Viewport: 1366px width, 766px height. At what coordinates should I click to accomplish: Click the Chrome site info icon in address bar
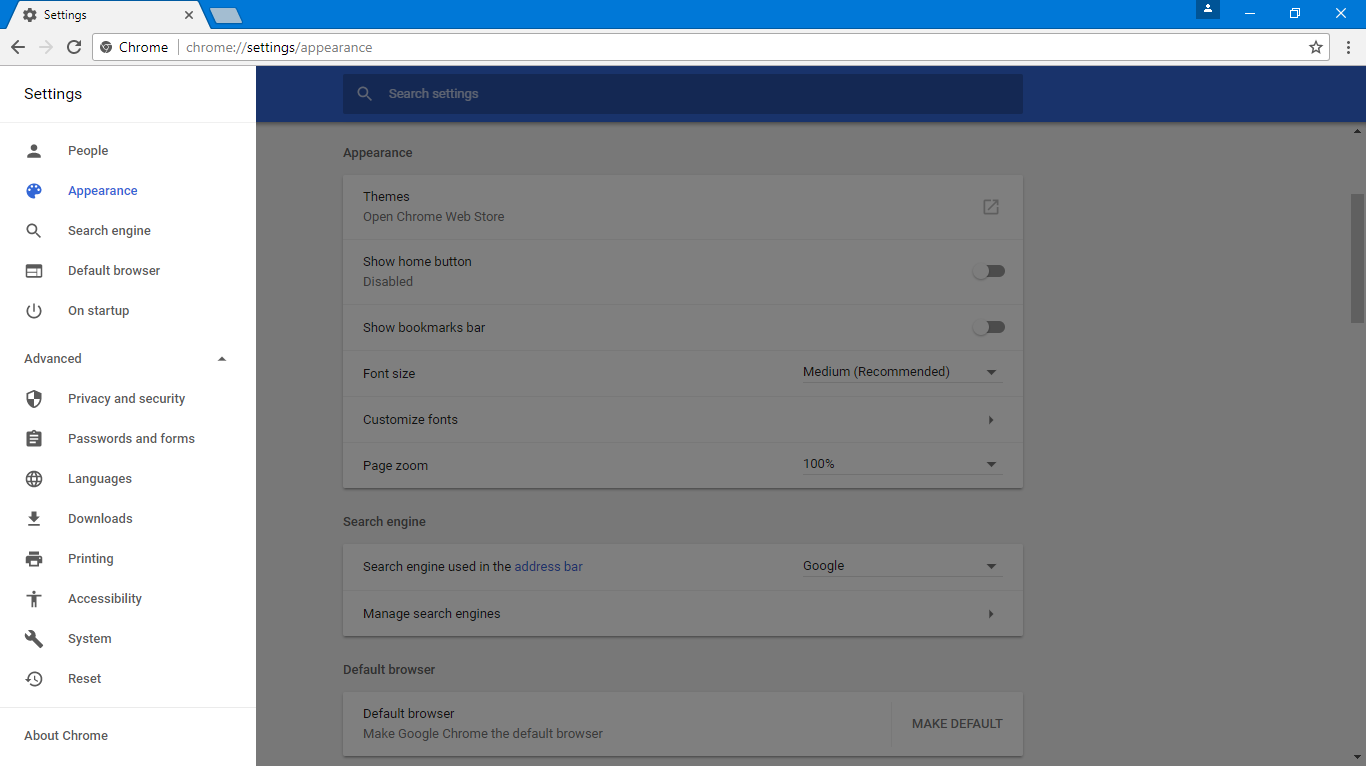(106, 47)
